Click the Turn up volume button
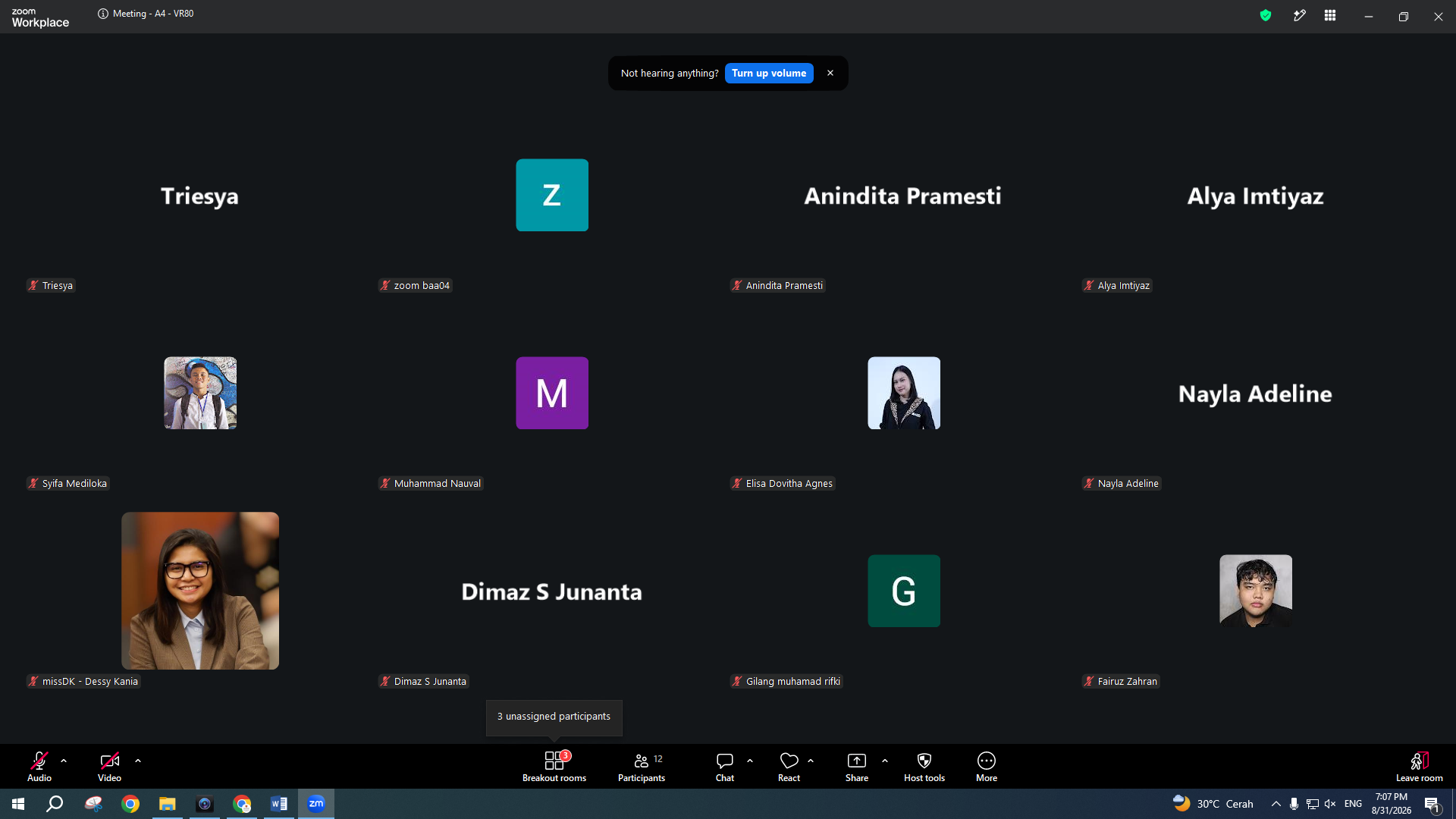The height and width of the screenshot is (819, 1456). pyautogui.click(x=769, y=73)
